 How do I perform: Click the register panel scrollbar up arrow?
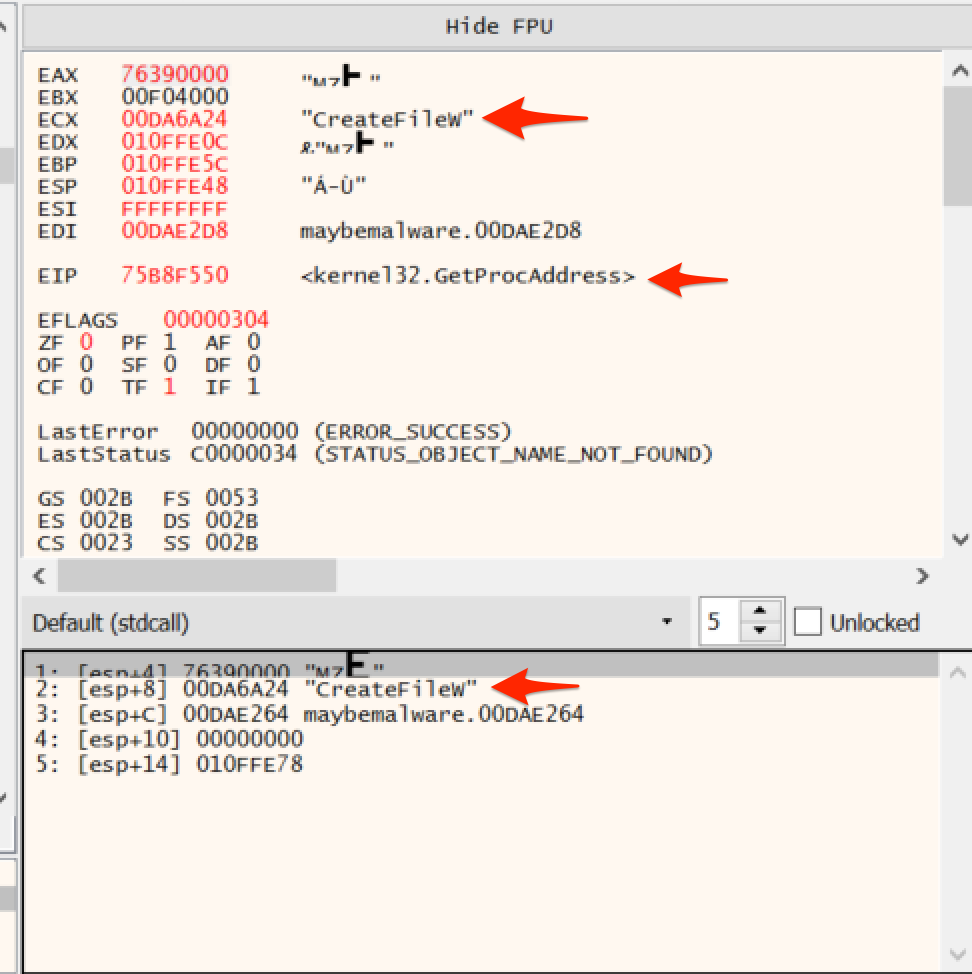960,70
